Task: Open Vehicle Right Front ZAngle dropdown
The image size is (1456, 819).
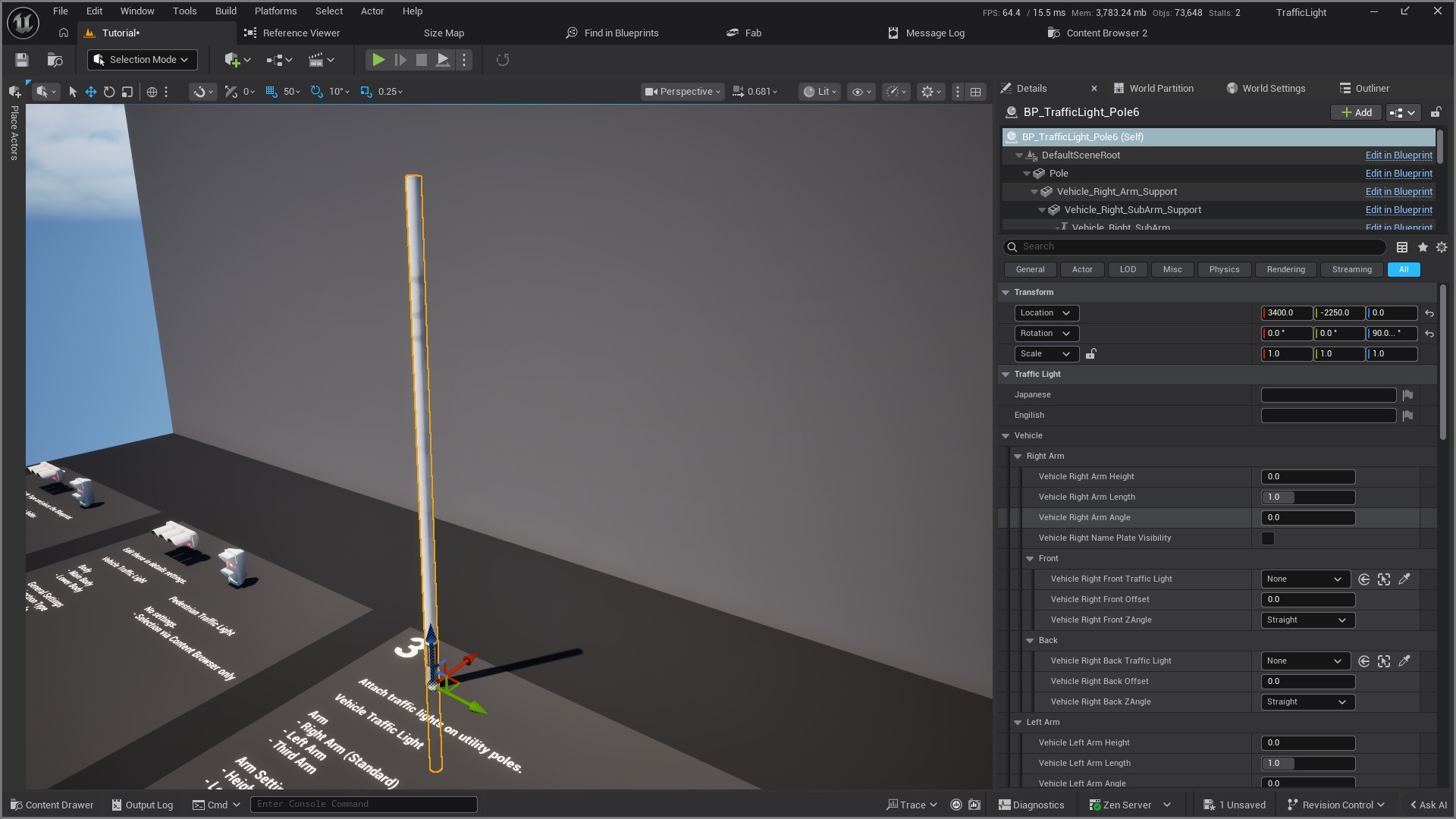Action: (x=1307, y=620)
